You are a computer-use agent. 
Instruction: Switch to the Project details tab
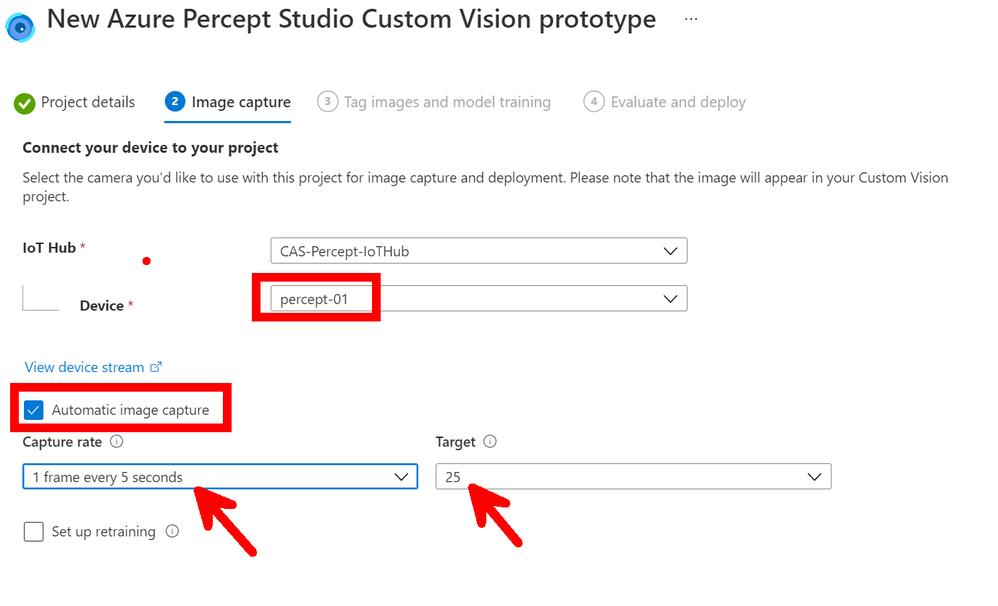[x=87, y=102]
